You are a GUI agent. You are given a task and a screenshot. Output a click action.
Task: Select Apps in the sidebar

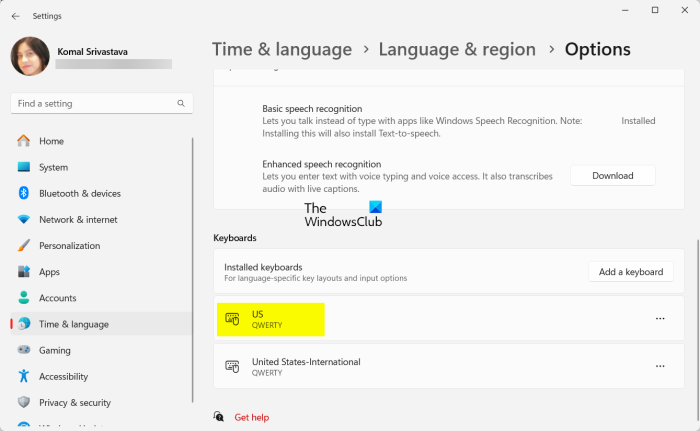(x=49, y=271)
